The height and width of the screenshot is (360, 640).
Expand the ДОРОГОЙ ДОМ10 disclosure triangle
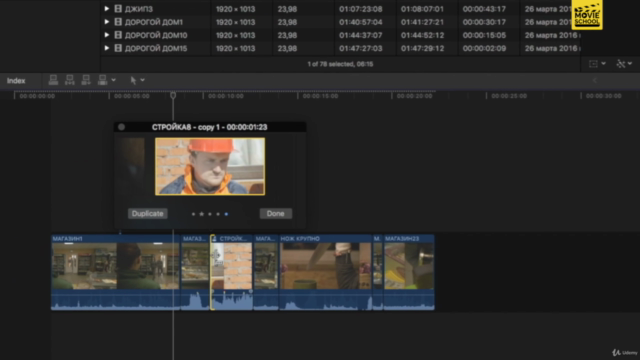point(107,35)
